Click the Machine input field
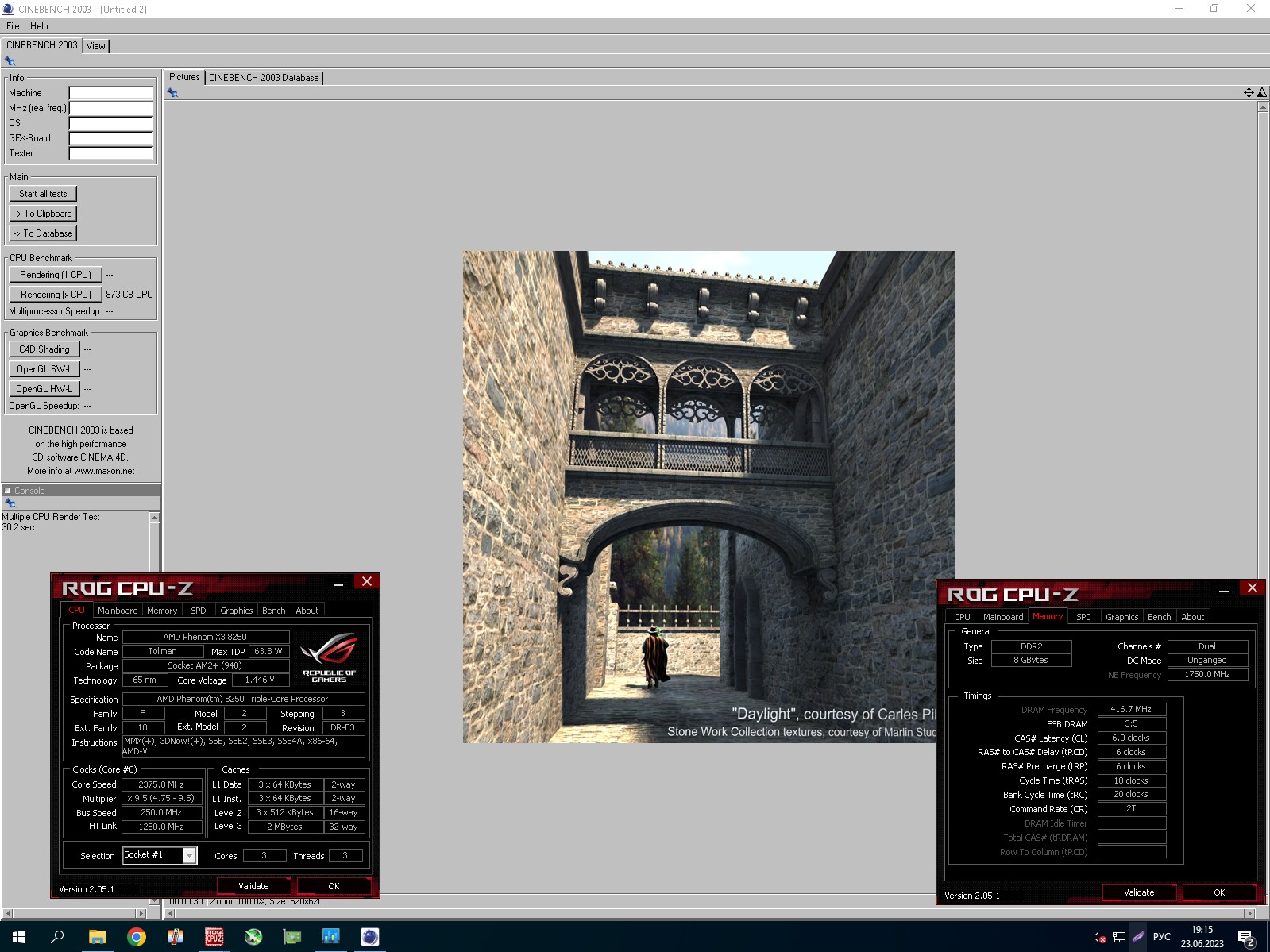 [110, 93]
